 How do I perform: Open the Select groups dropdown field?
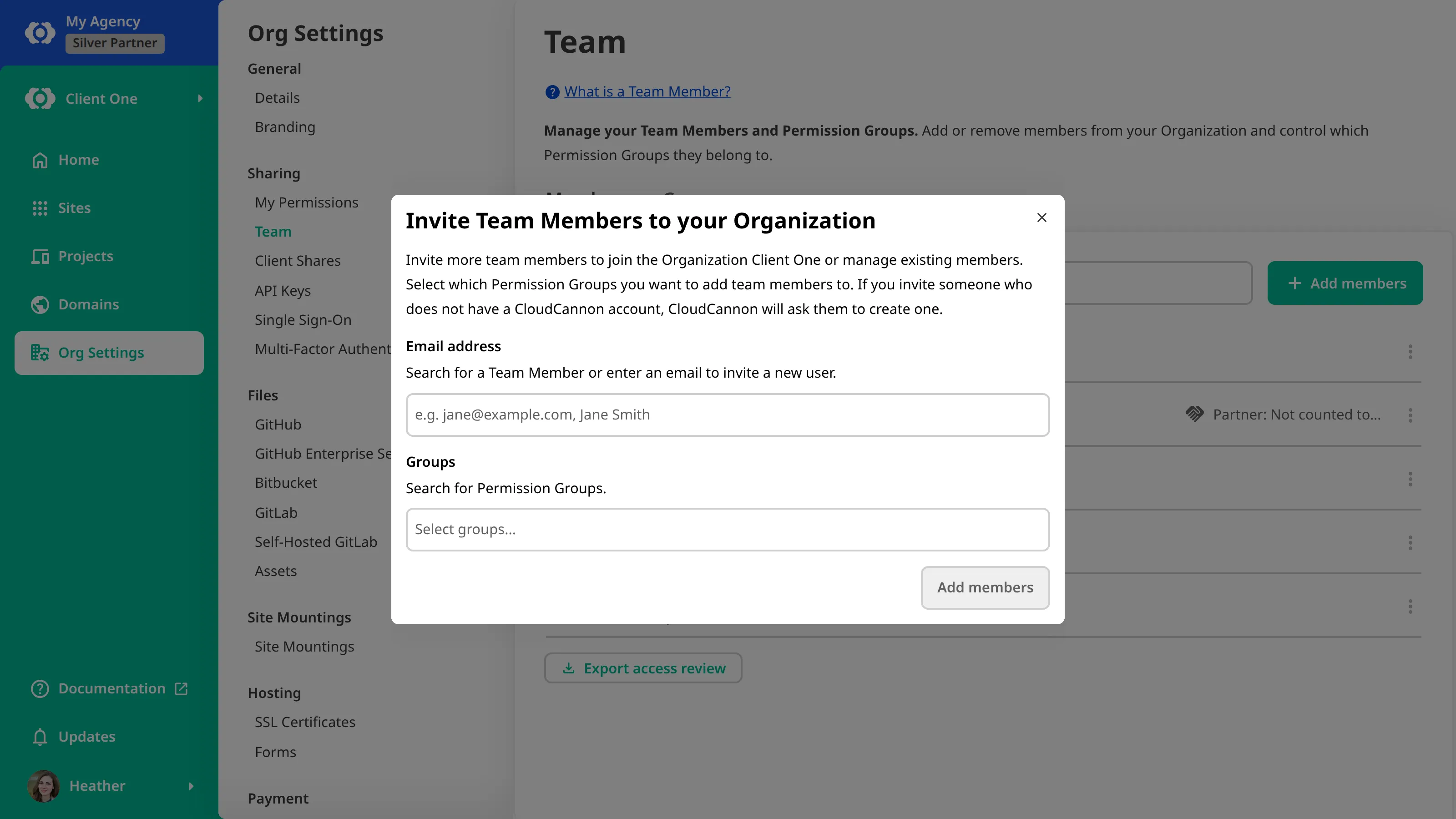click(728, 530)
